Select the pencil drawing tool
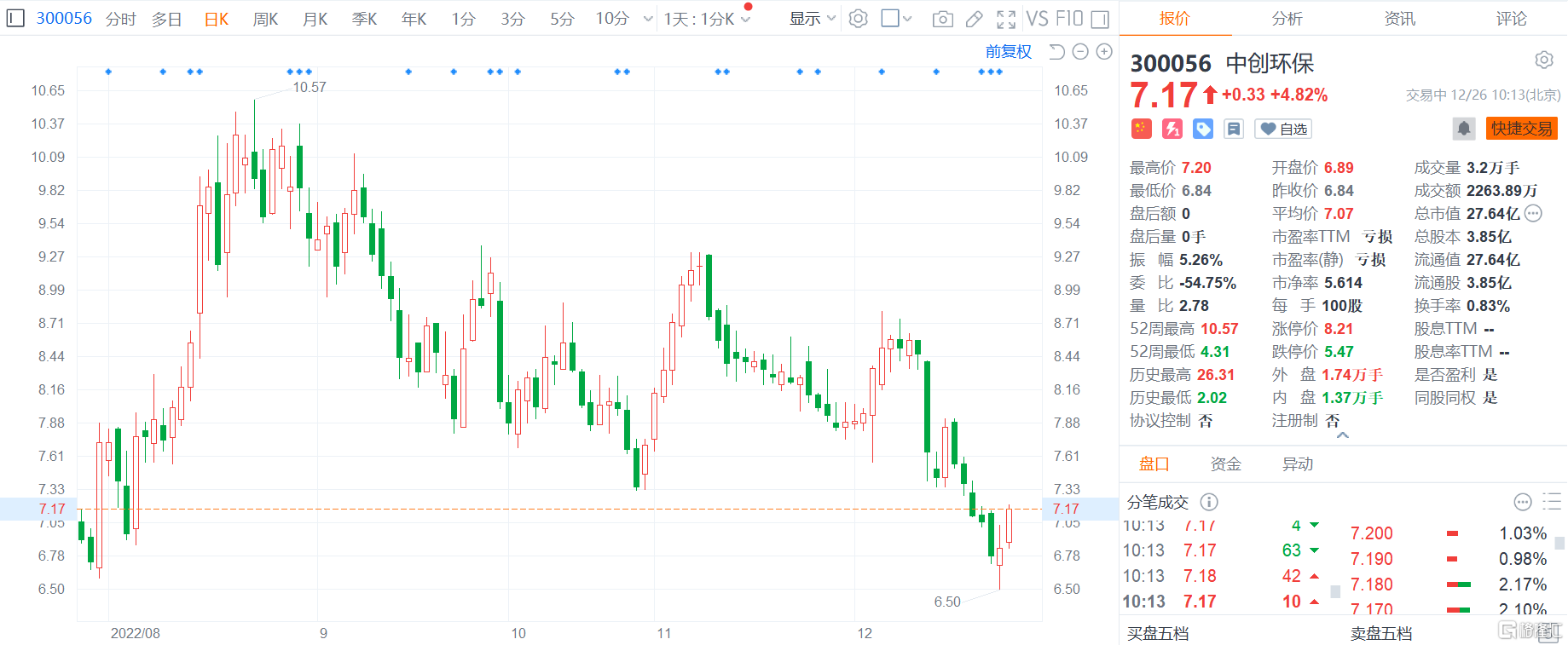 [974, 19]
